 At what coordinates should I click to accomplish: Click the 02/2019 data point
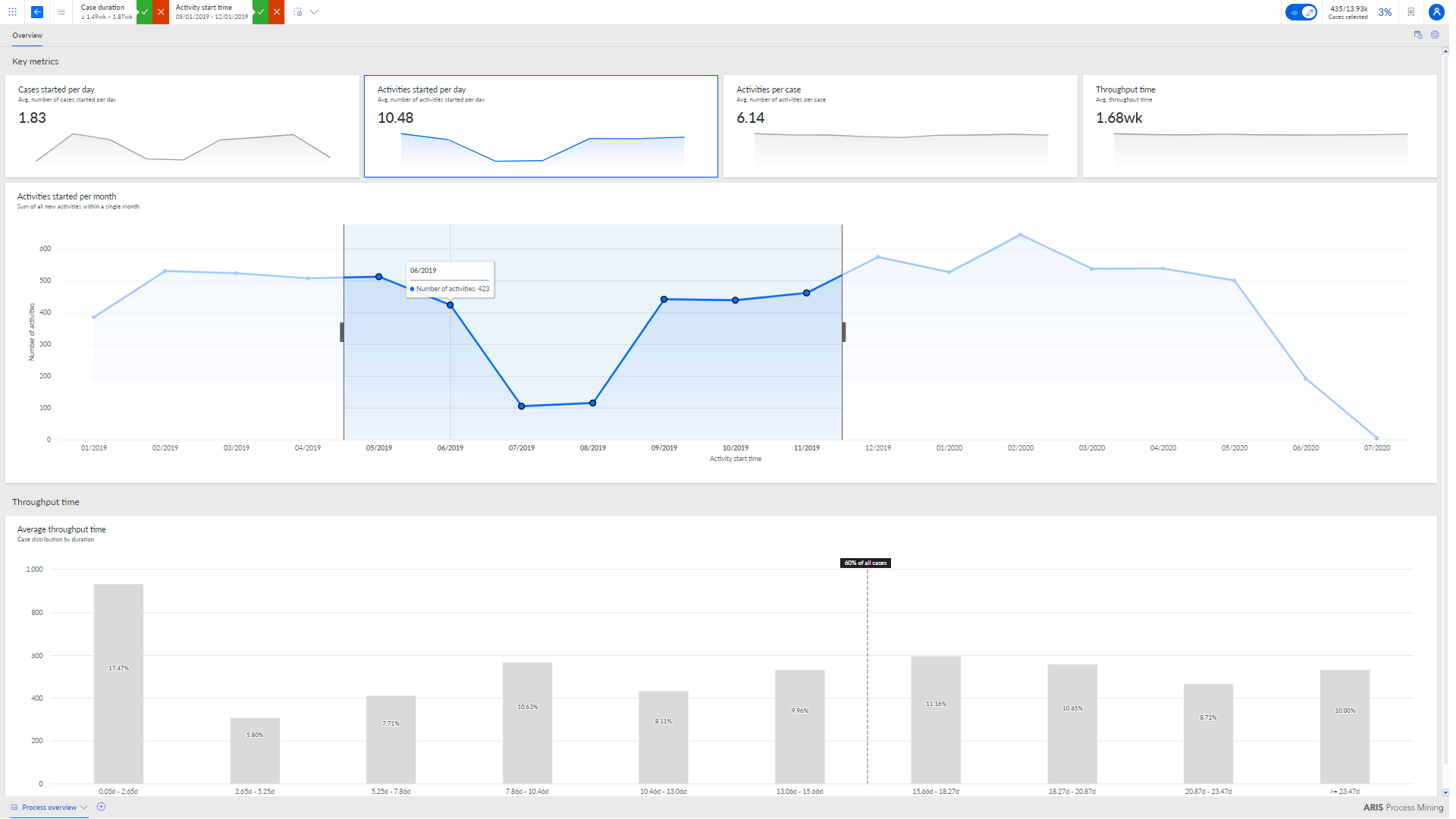click(x=165, y=271)
